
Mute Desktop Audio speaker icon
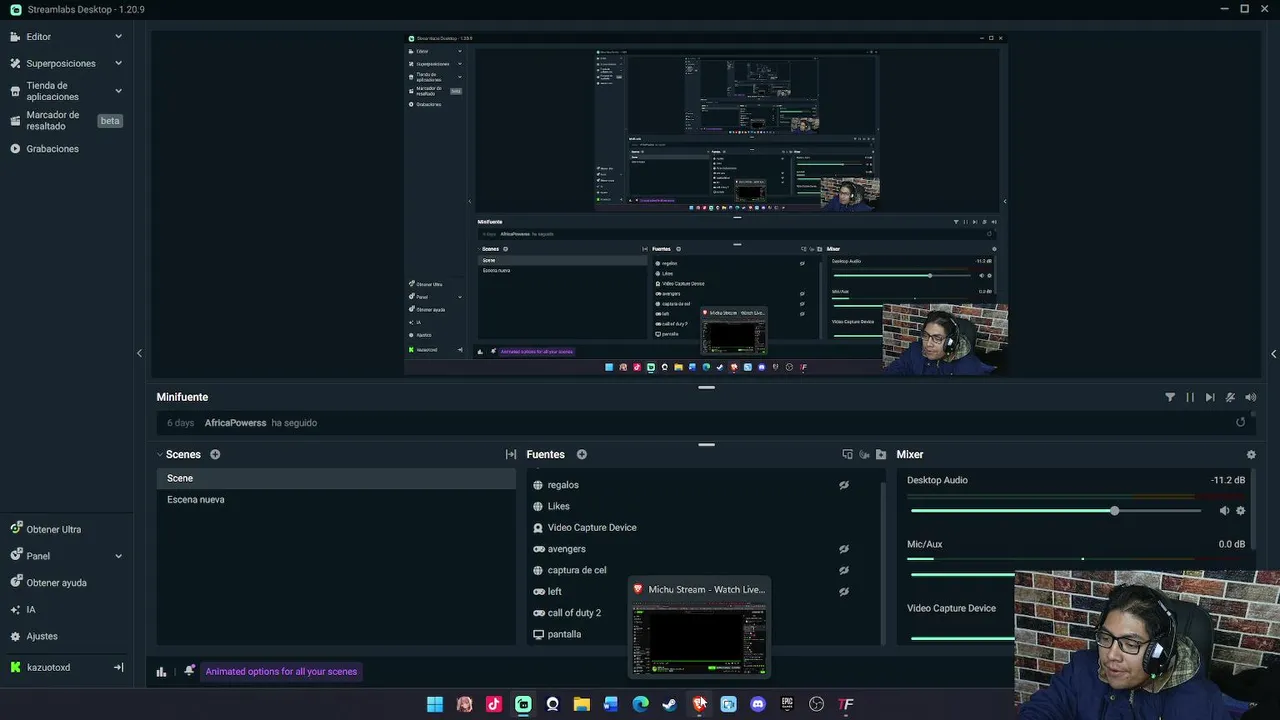tap(1224, 511)
